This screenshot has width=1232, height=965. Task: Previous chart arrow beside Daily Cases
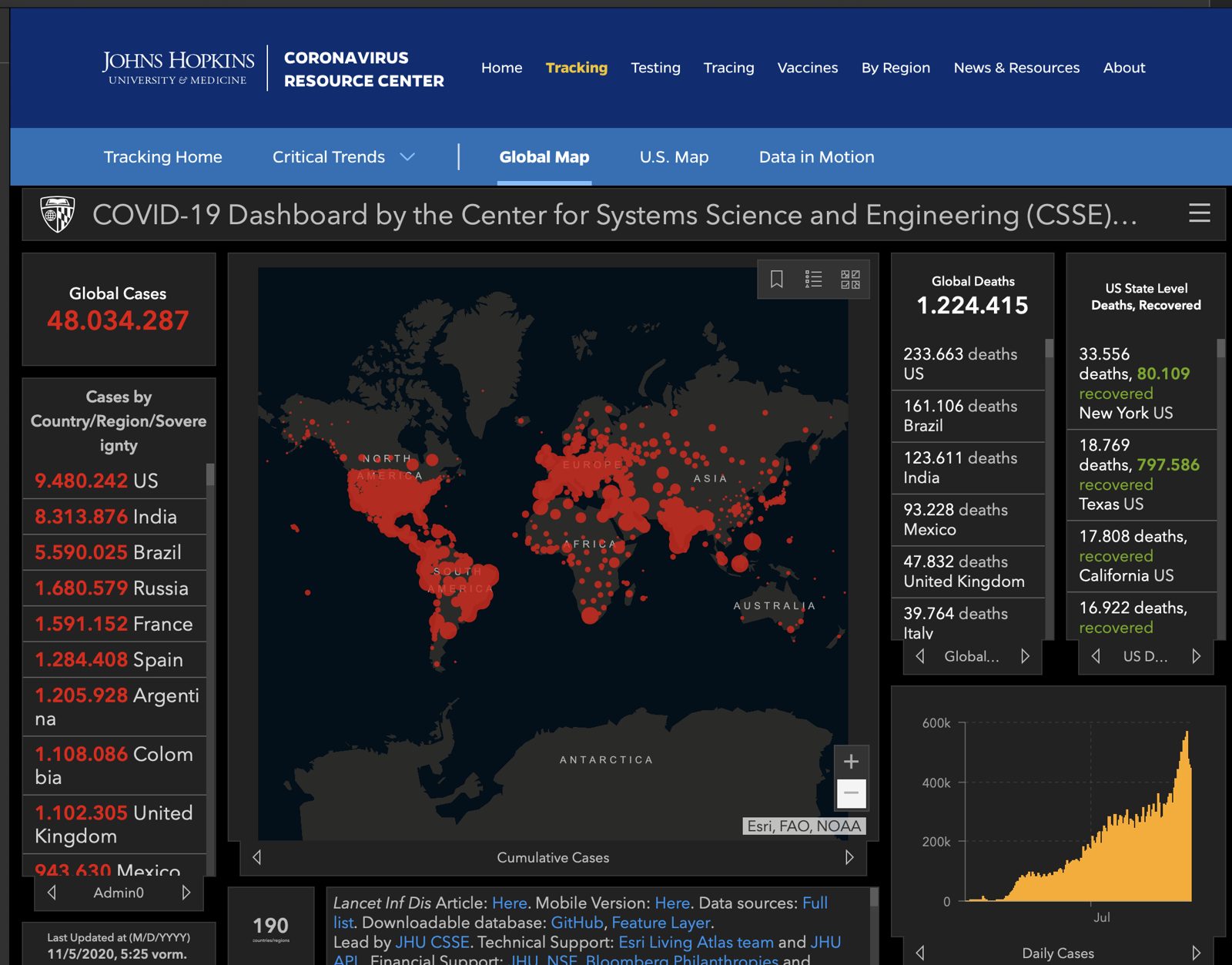coord(920,953)
